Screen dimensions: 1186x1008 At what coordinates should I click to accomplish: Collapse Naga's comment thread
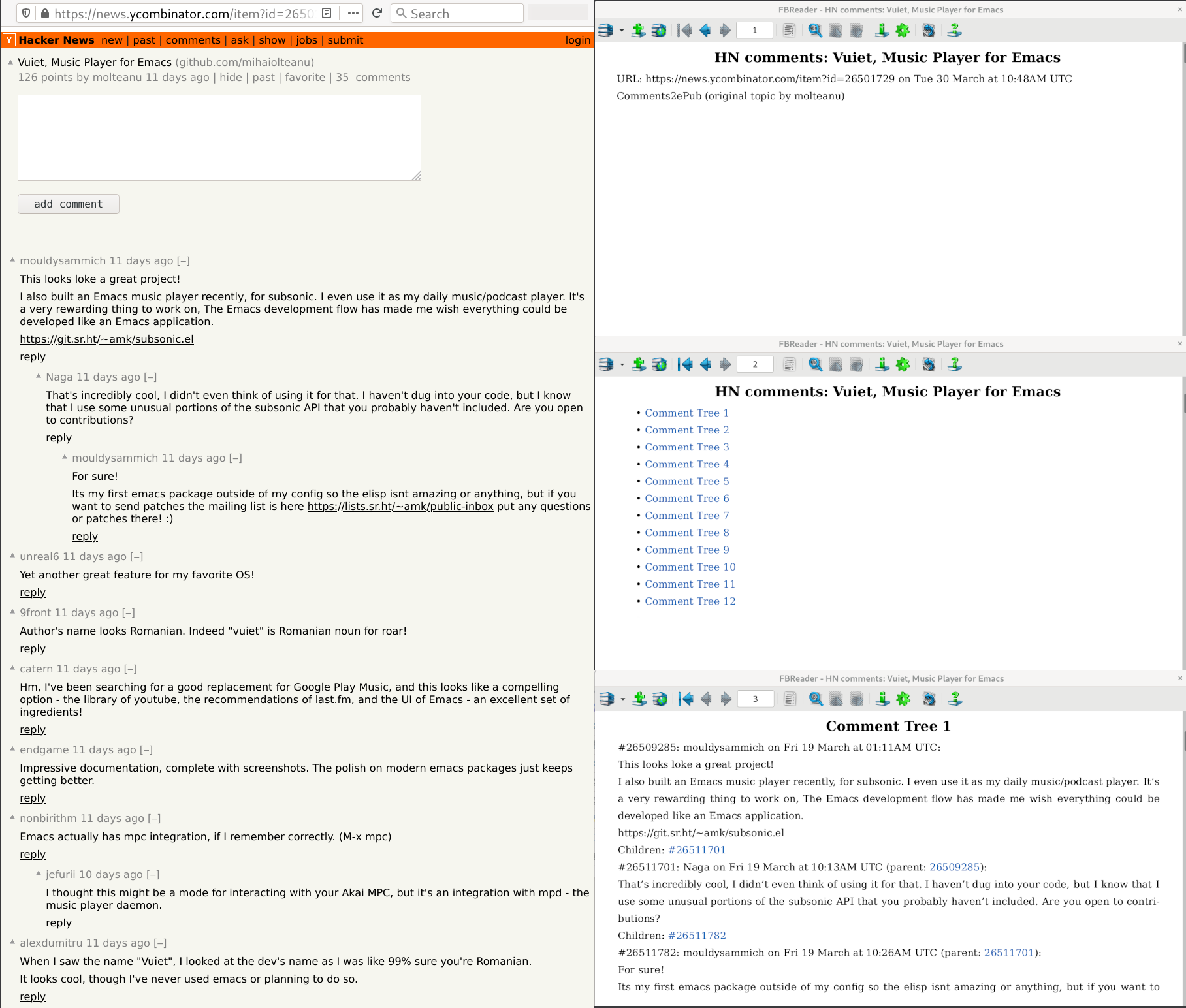coord(150,377)
